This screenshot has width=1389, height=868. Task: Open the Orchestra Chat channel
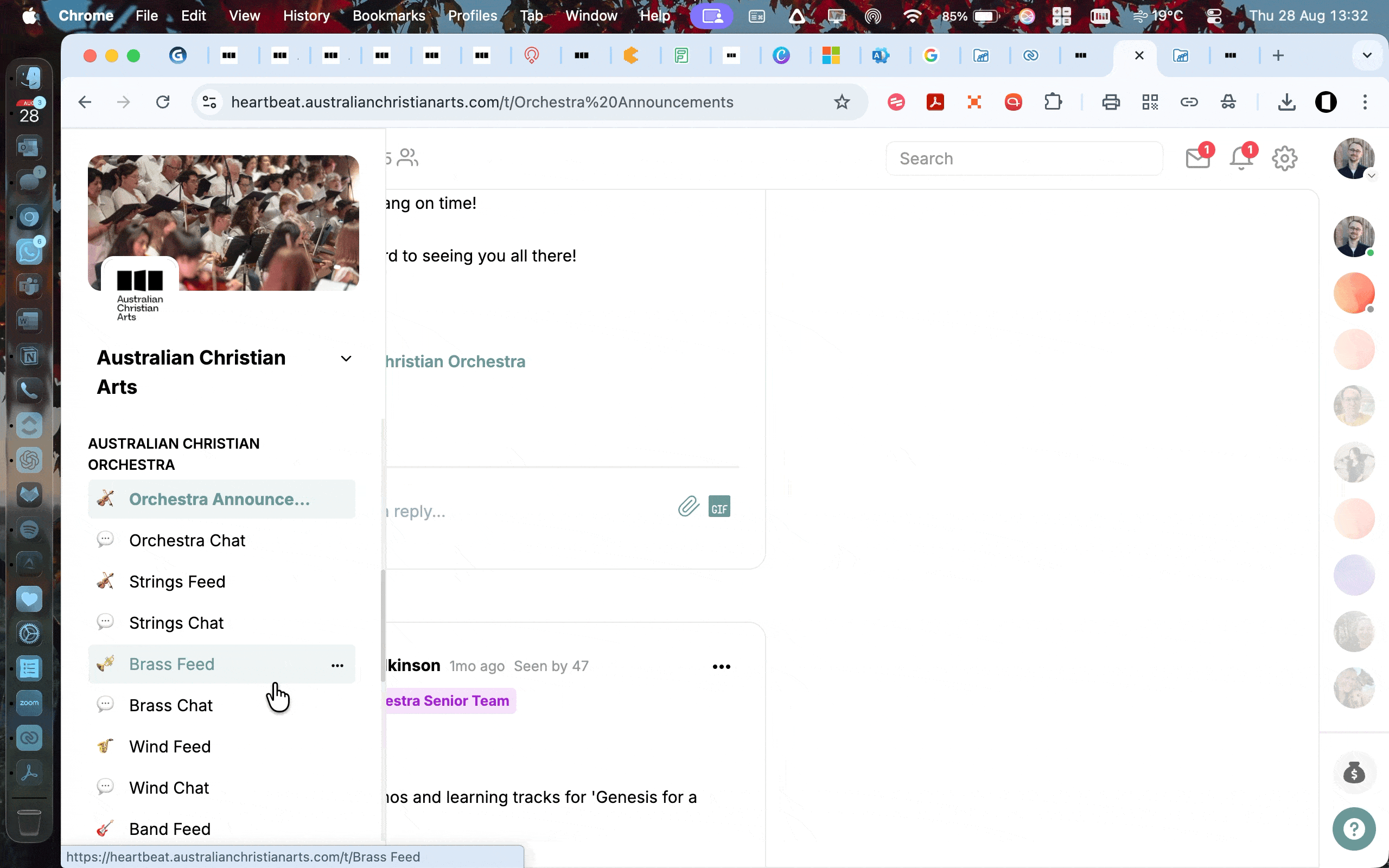point(221,540)
